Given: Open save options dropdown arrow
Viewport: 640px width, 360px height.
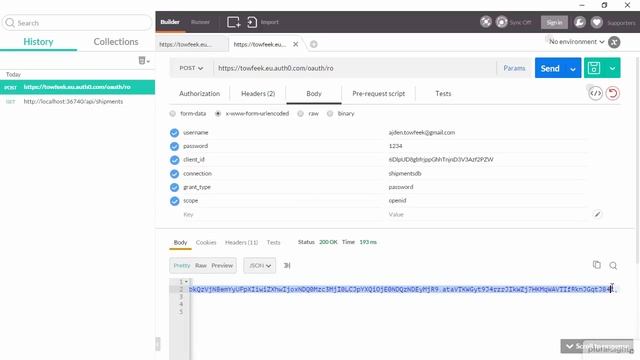Looking at the screenshot, I should (x=612, y=68).
